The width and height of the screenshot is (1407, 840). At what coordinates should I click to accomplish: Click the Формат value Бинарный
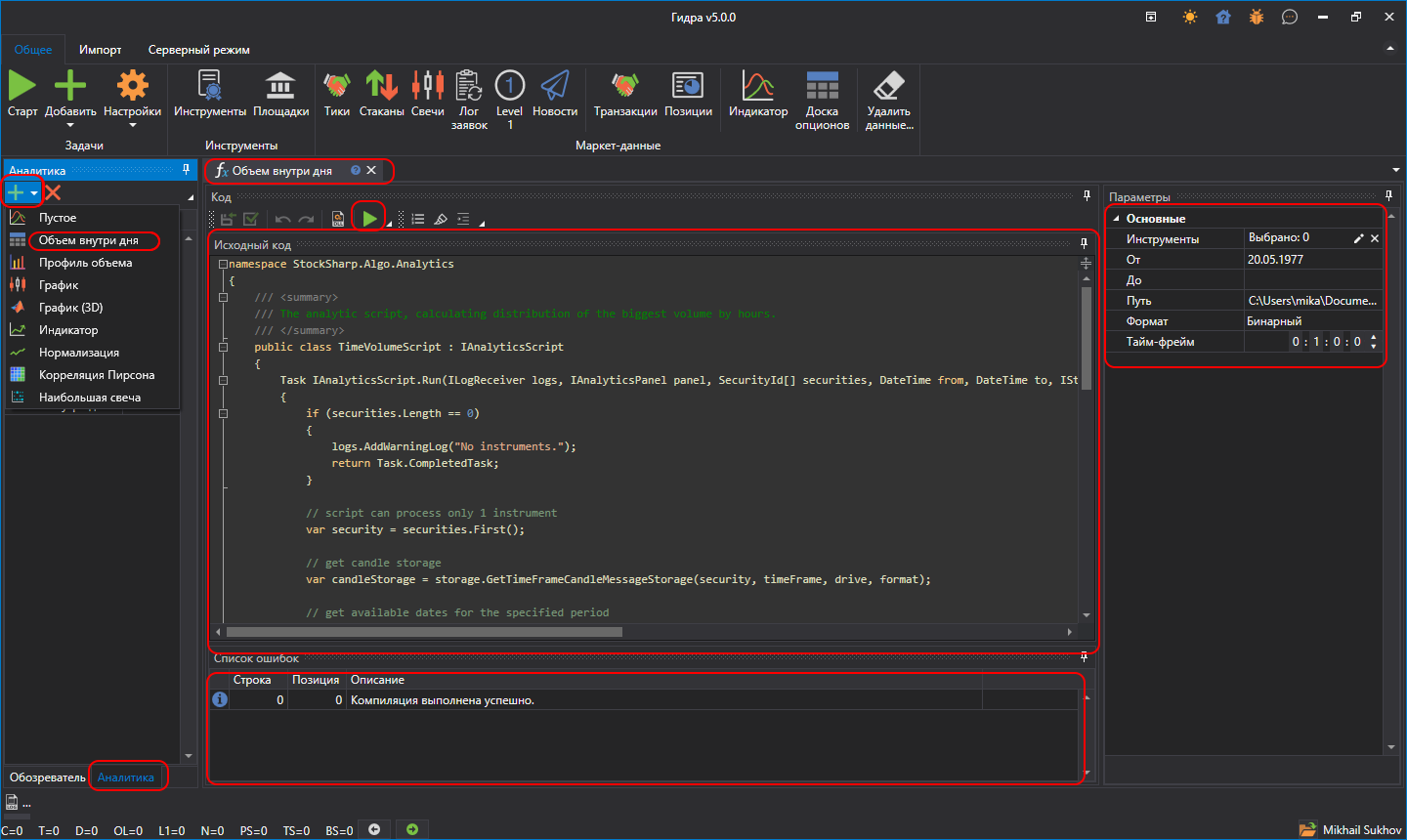tap(1313, 321)
